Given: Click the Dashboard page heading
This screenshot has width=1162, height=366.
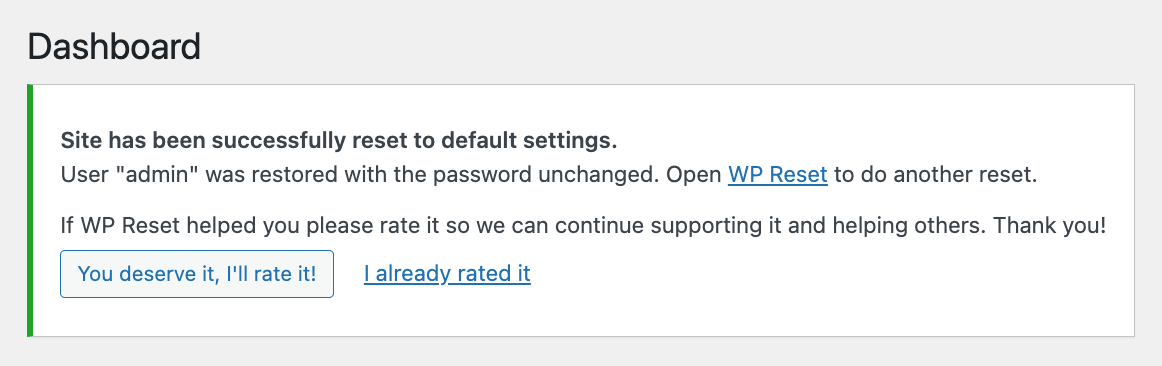Looking at the screenshot, I should [114, 46].
